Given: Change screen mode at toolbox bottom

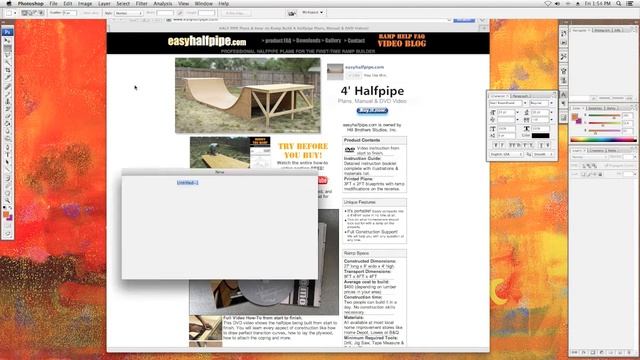Looking at the screenshot, I should (7, 233).
